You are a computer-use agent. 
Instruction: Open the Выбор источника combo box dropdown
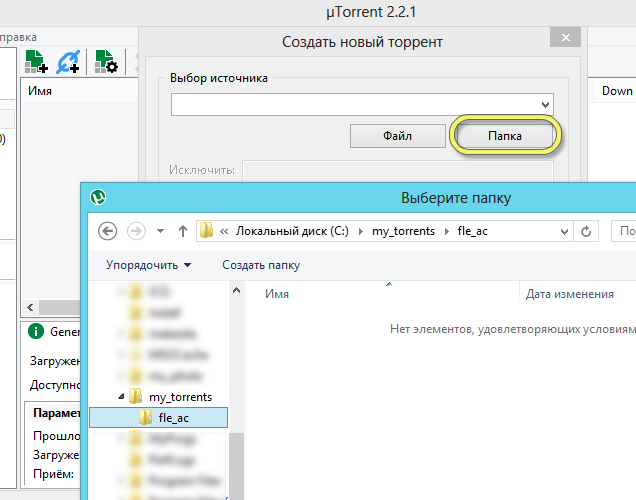coord(545,105)
